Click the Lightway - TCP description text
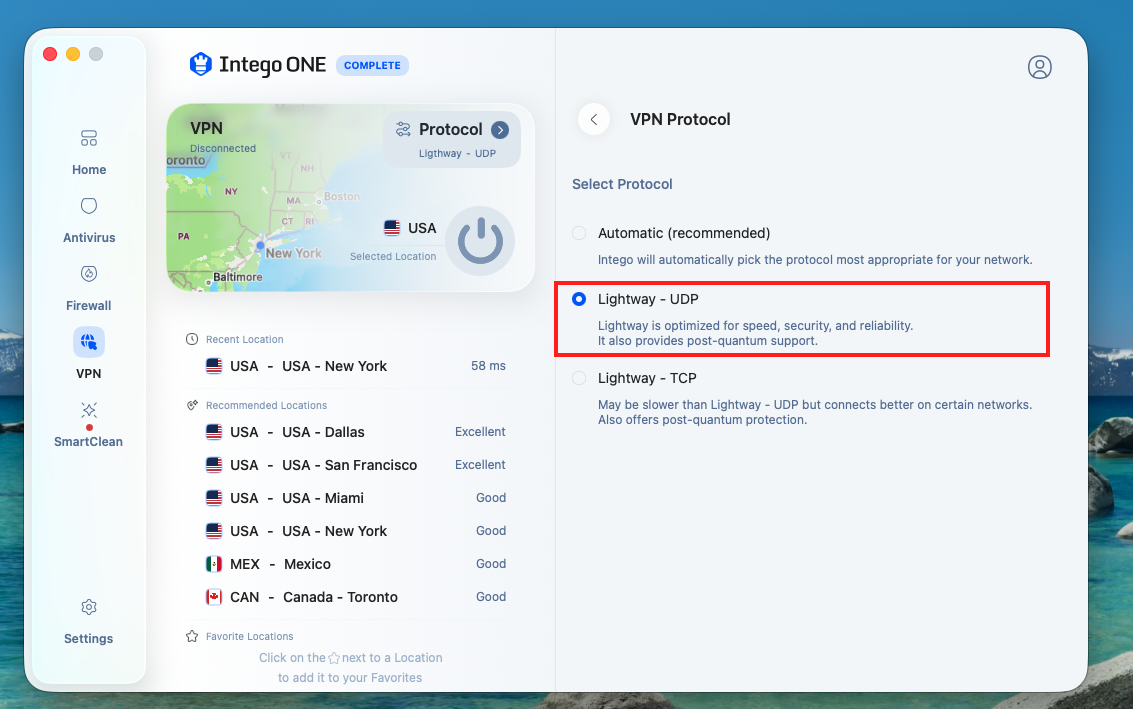Viewport: 1133px width, 709px height. click(814, 412)
